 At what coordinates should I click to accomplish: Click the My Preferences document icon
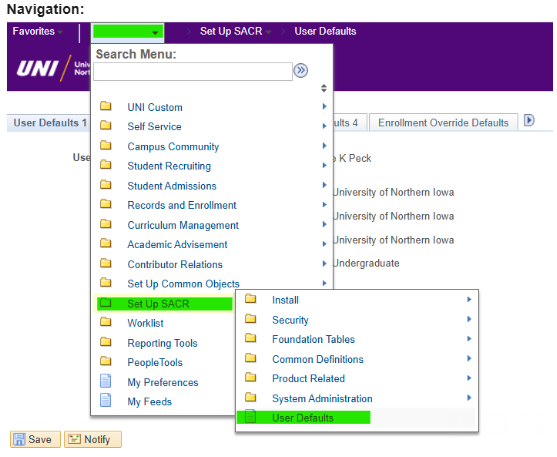coord(106,381)
